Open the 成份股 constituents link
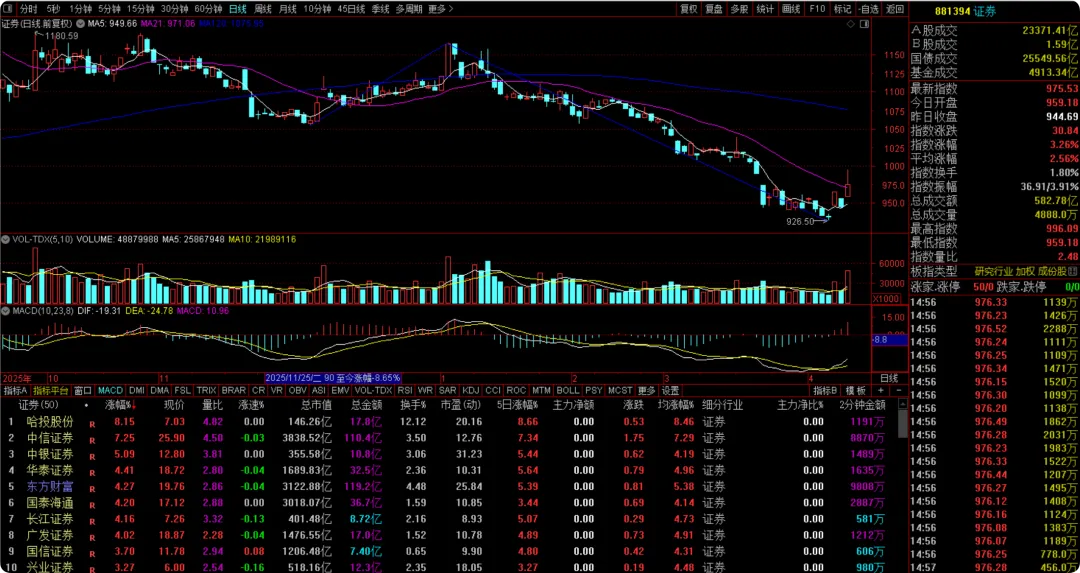Screen dimensions: 1080x573 tap(1052, 271)
